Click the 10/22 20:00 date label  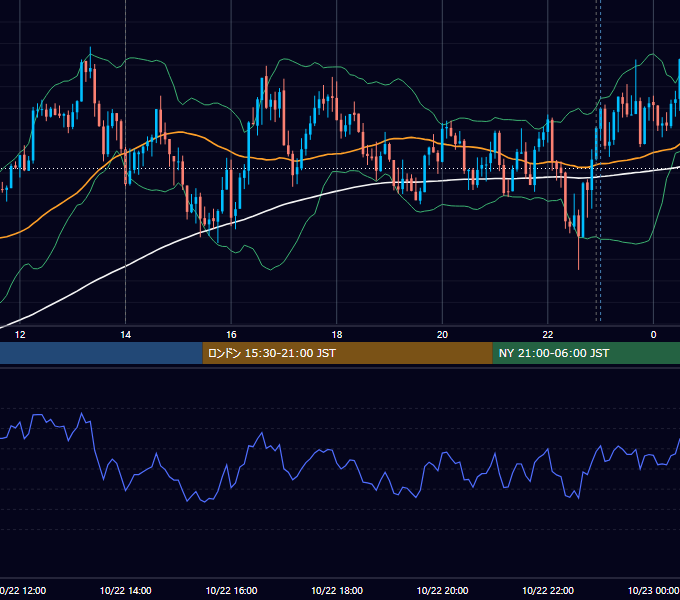442,590
